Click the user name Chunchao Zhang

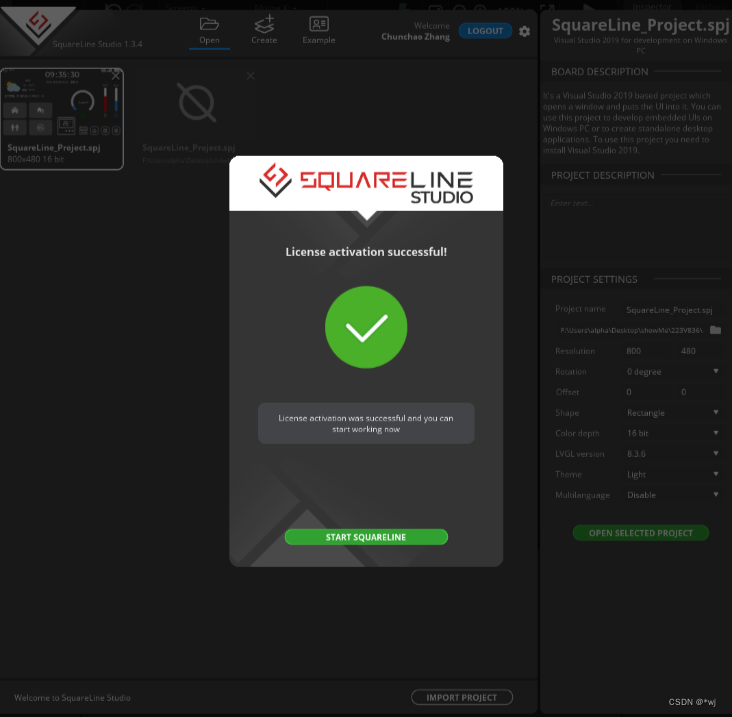tap(415, 36)
